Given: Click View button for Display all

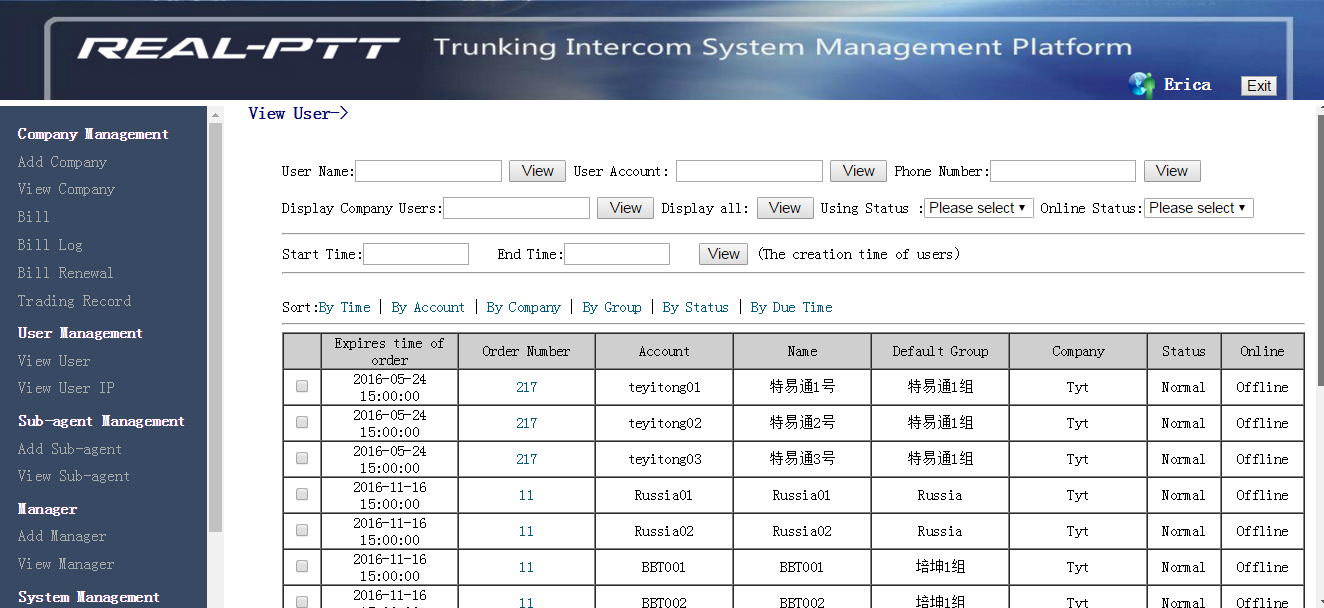Looking at the screenshot, I should [785, 208].
